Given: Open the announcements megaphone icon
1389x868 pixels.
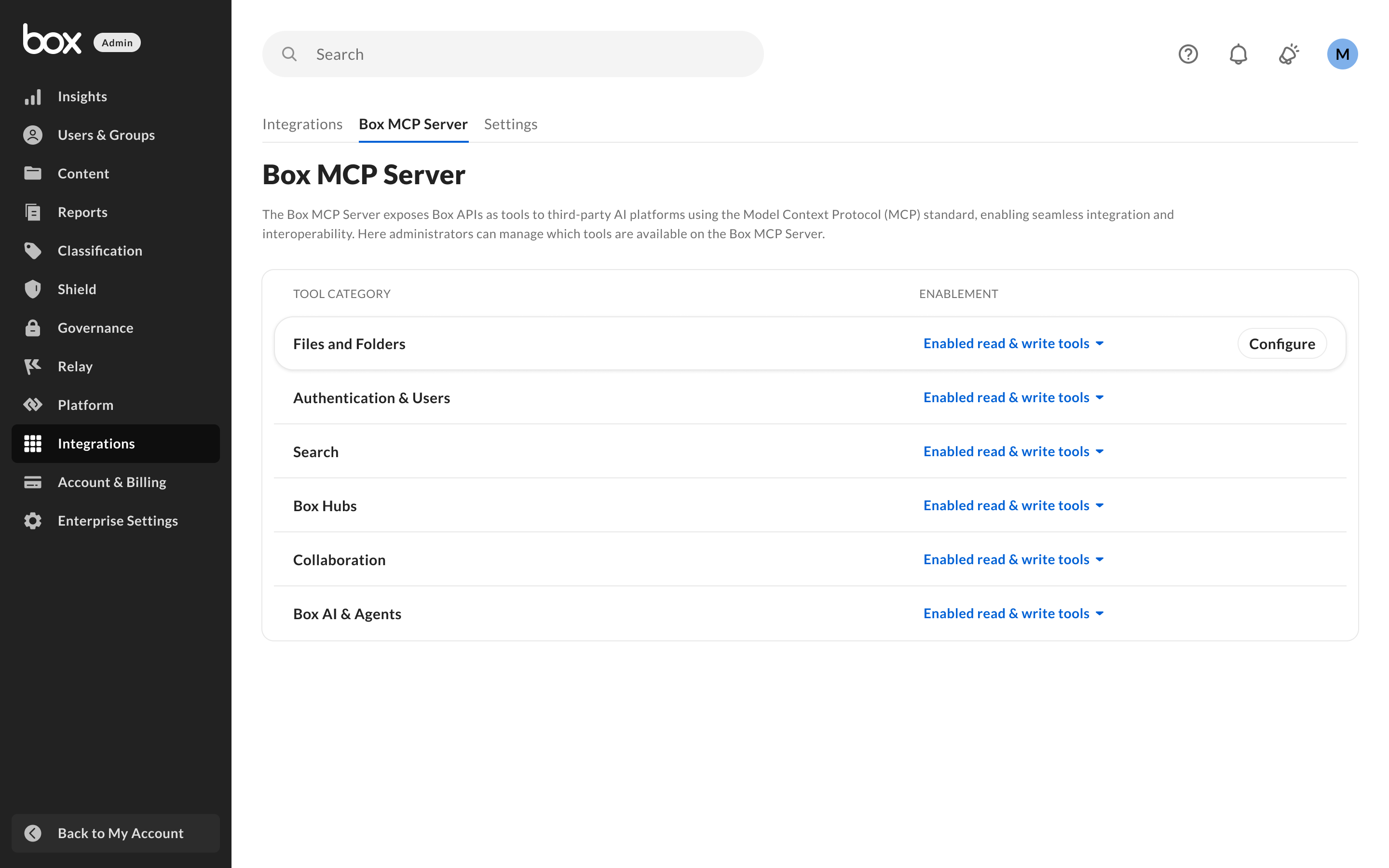Looking at the screenshot, I should [1287, 54].
